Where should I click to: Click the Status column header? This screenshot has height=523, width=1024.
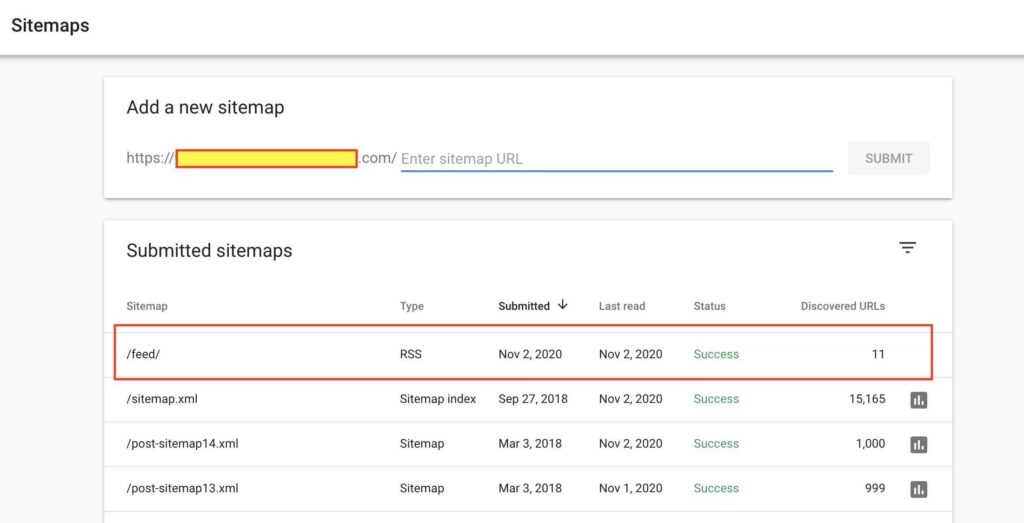pyautogui.click(x=709, y=306)
